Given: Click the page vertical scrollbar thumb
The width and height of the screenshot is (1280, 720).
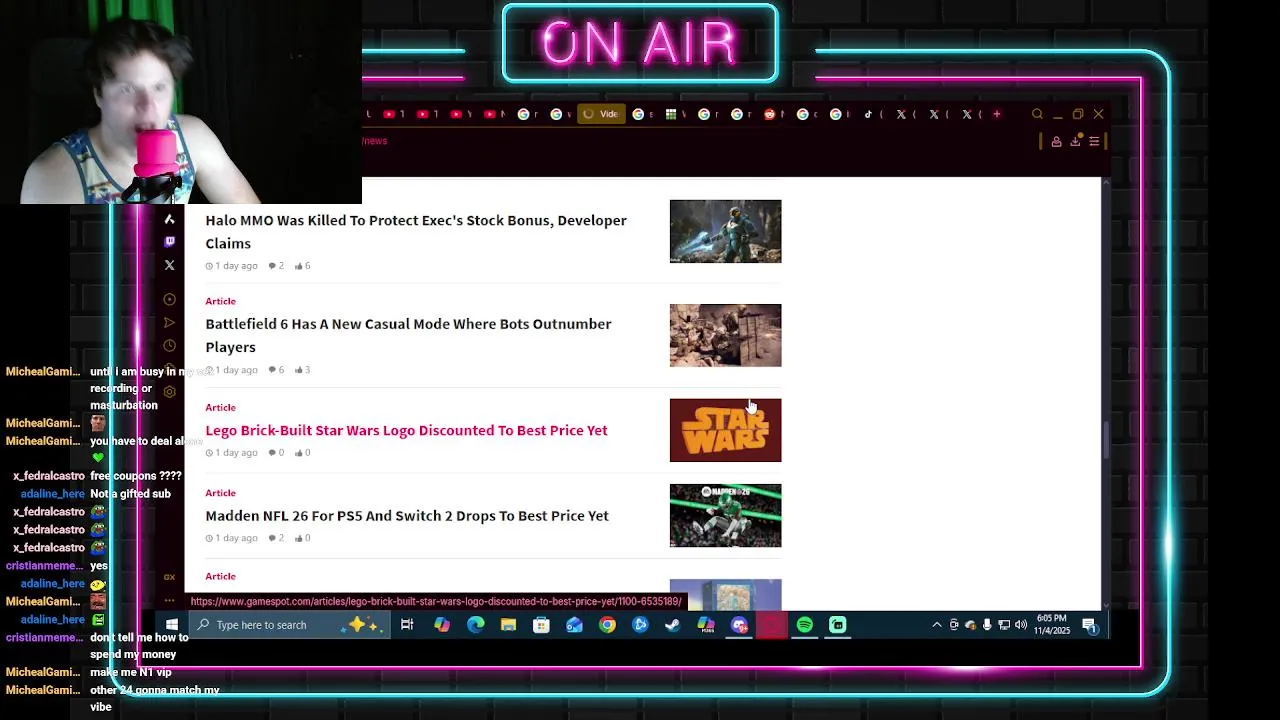Looking at the screenshot, I should tap(1105, 441).
